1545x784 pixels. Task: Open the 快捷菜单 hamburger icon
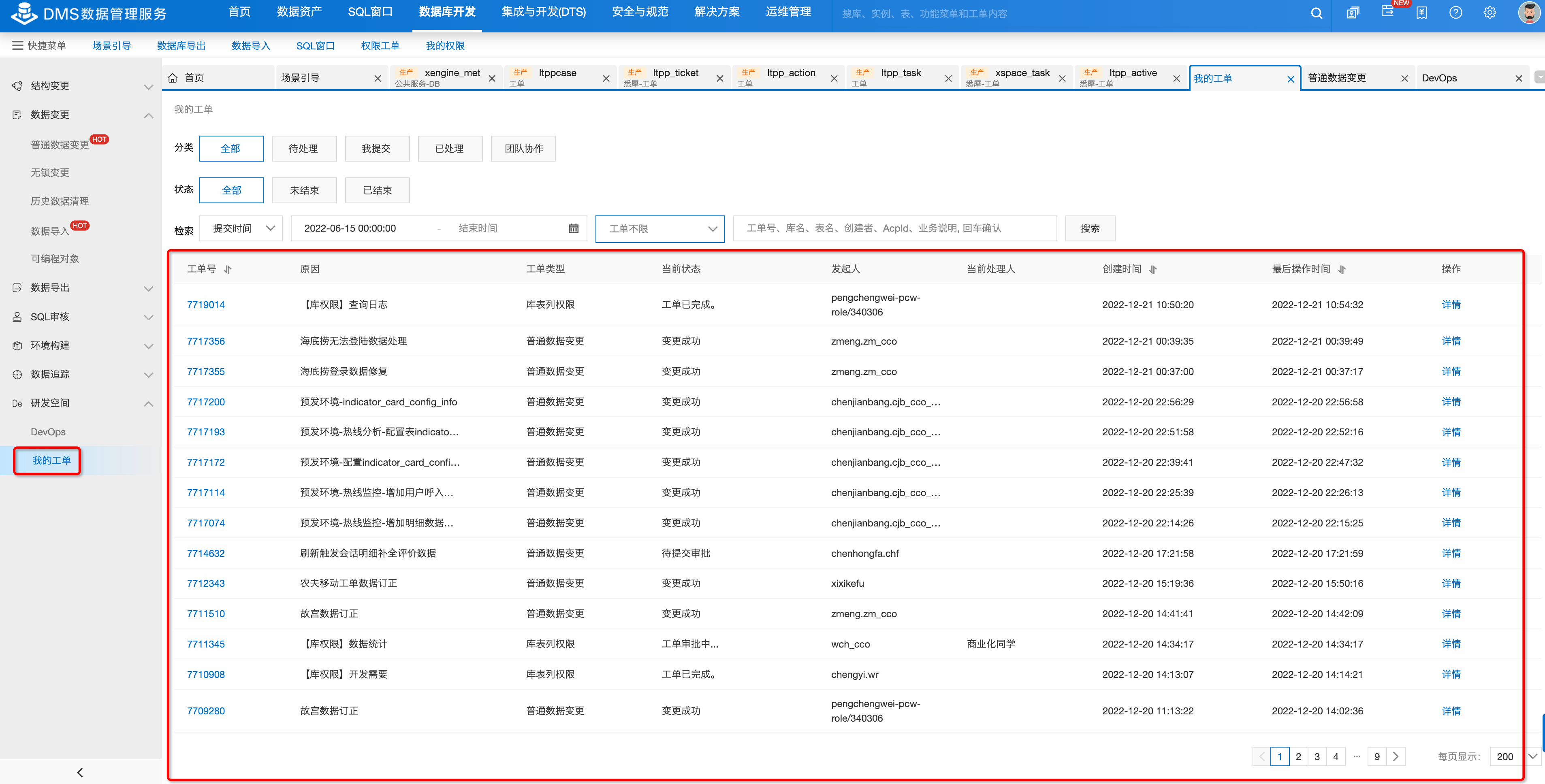point(17,45)
